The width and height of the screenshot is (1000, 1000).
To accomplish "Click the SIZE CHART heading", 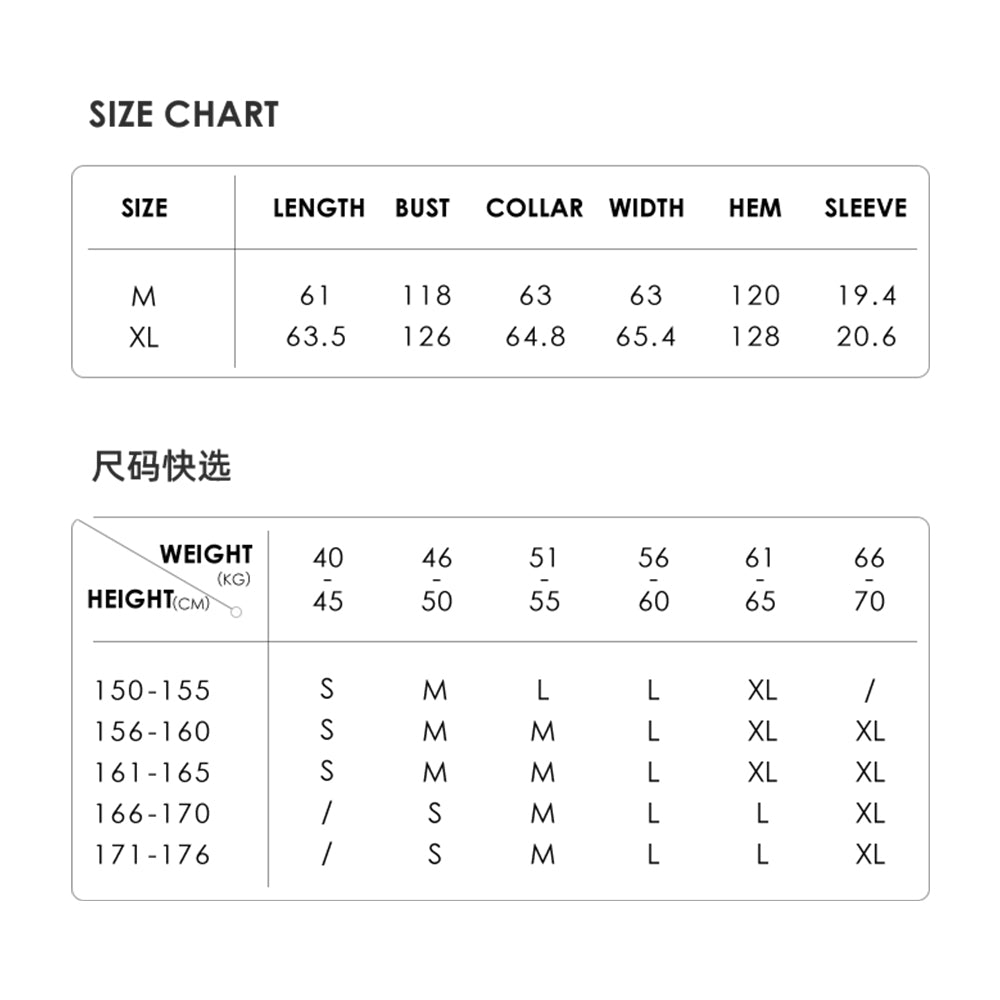I will [184, 115].
